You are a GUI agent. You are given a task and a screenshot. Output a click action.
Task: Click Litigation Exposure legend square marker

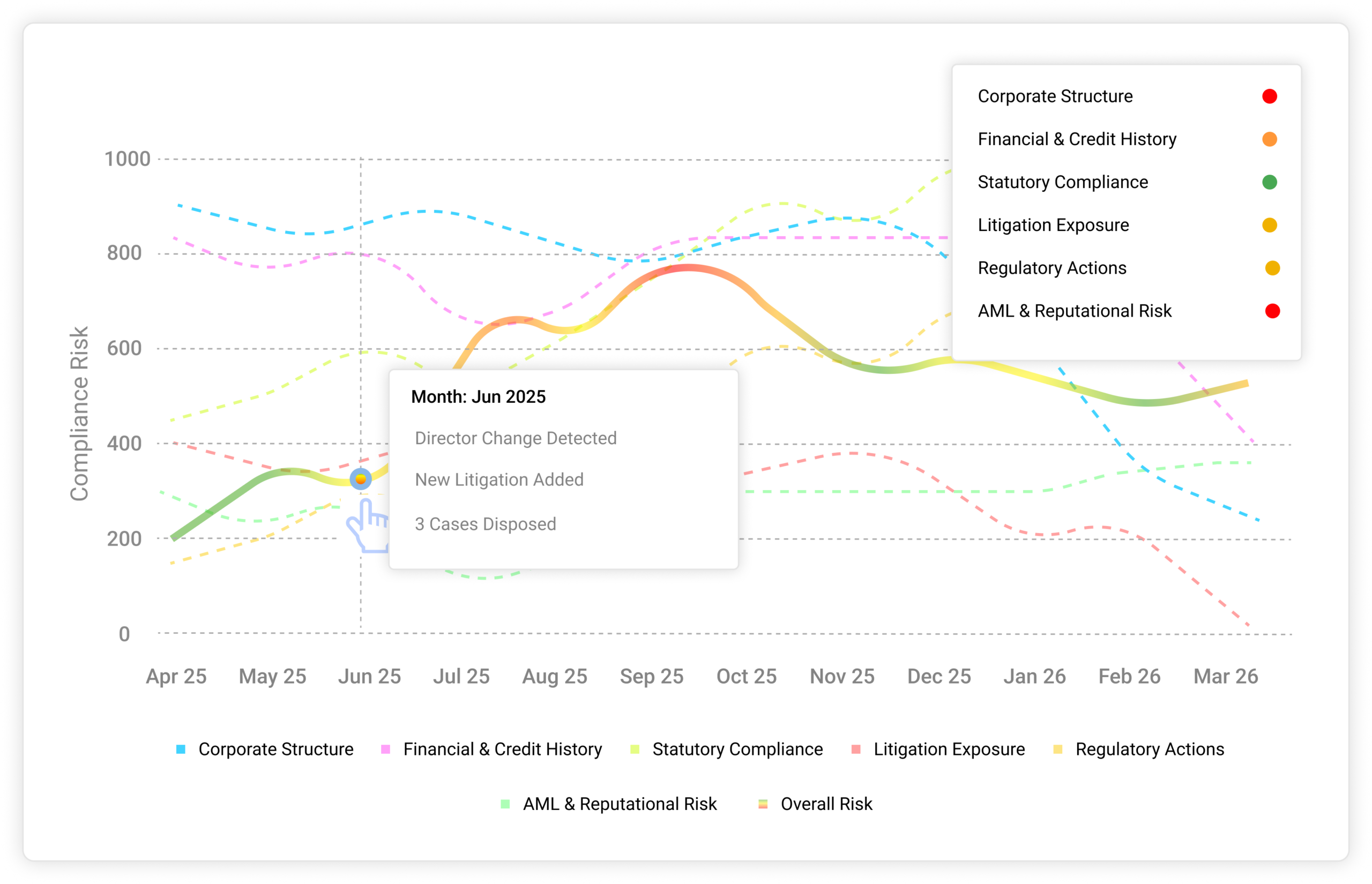click(856, 749)
